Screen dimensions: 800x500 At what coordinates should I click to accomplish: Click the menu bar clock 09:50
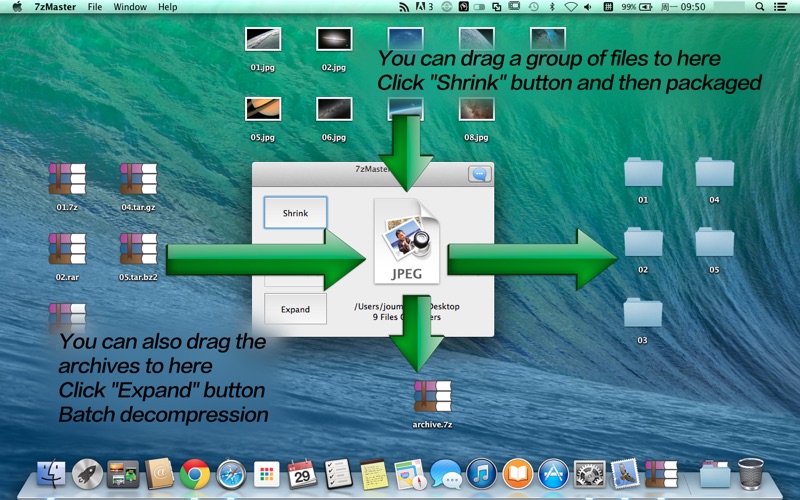coord(683,7)
